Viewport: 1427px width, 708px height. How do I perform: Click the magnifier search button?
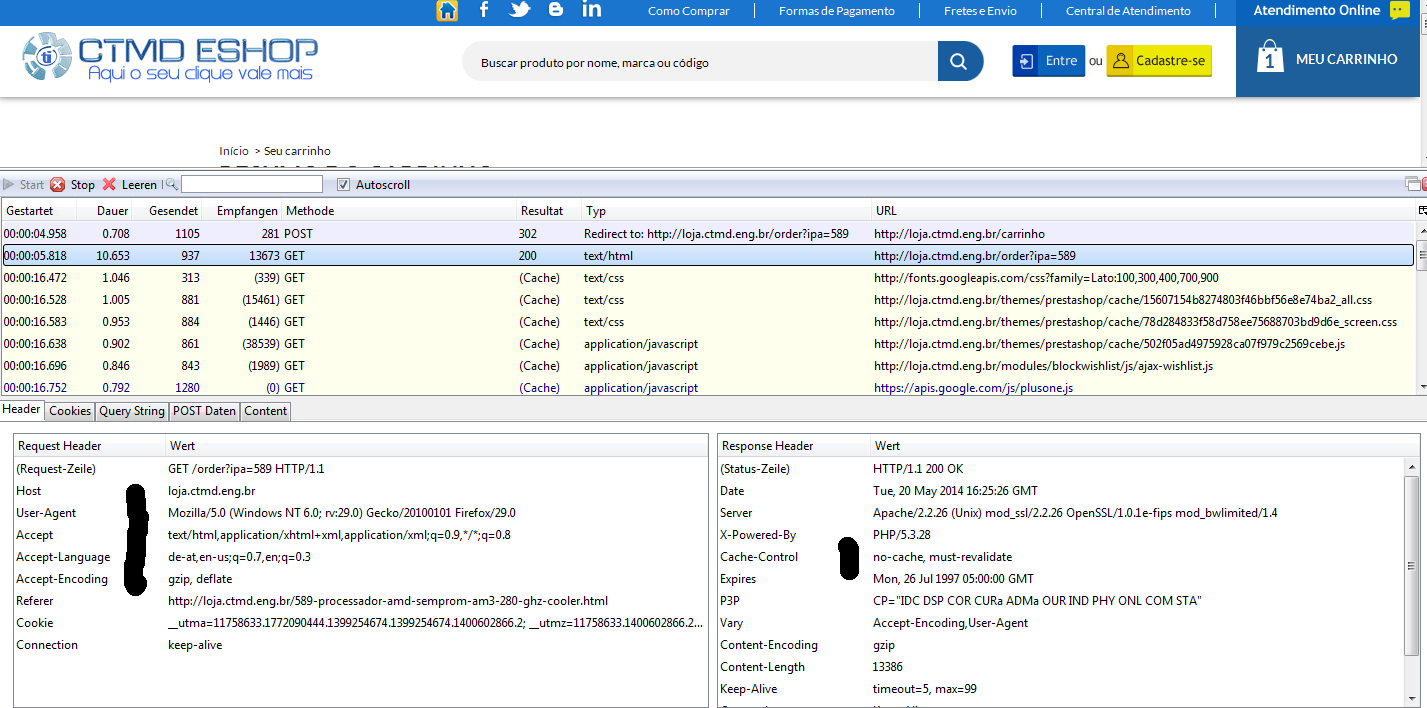[x=959, y=62]
